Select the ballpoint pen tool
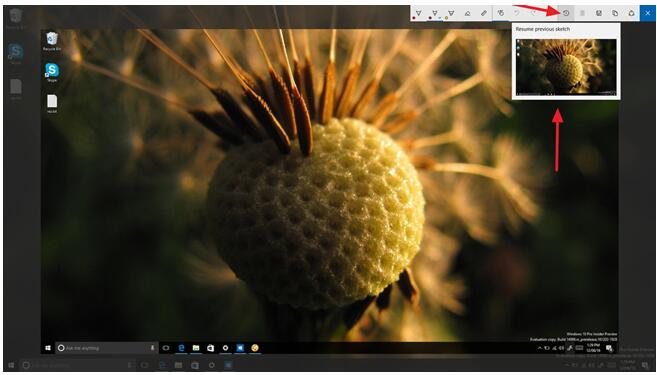 tap(418, 13)
